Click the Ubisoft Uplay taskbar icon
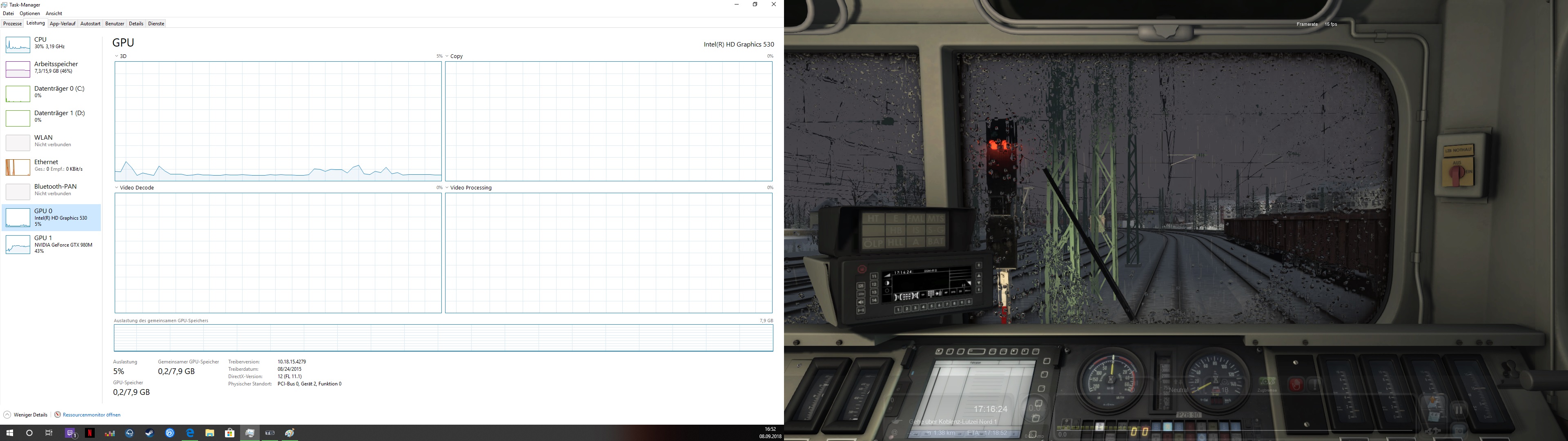1568x441 pixels. click(x=170, y=433)
